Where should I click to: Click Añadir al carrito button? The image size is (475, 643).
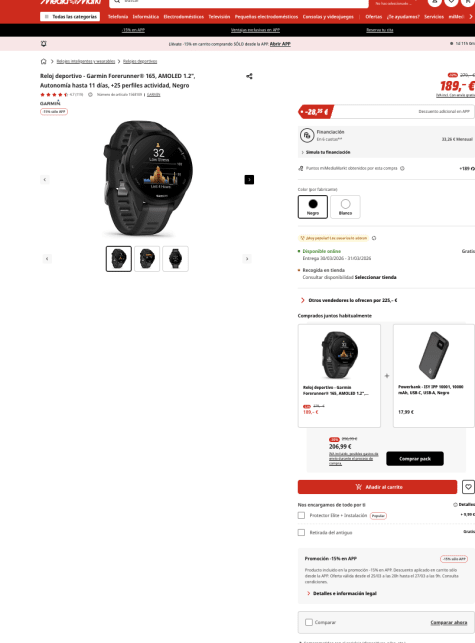coord(377,487)
